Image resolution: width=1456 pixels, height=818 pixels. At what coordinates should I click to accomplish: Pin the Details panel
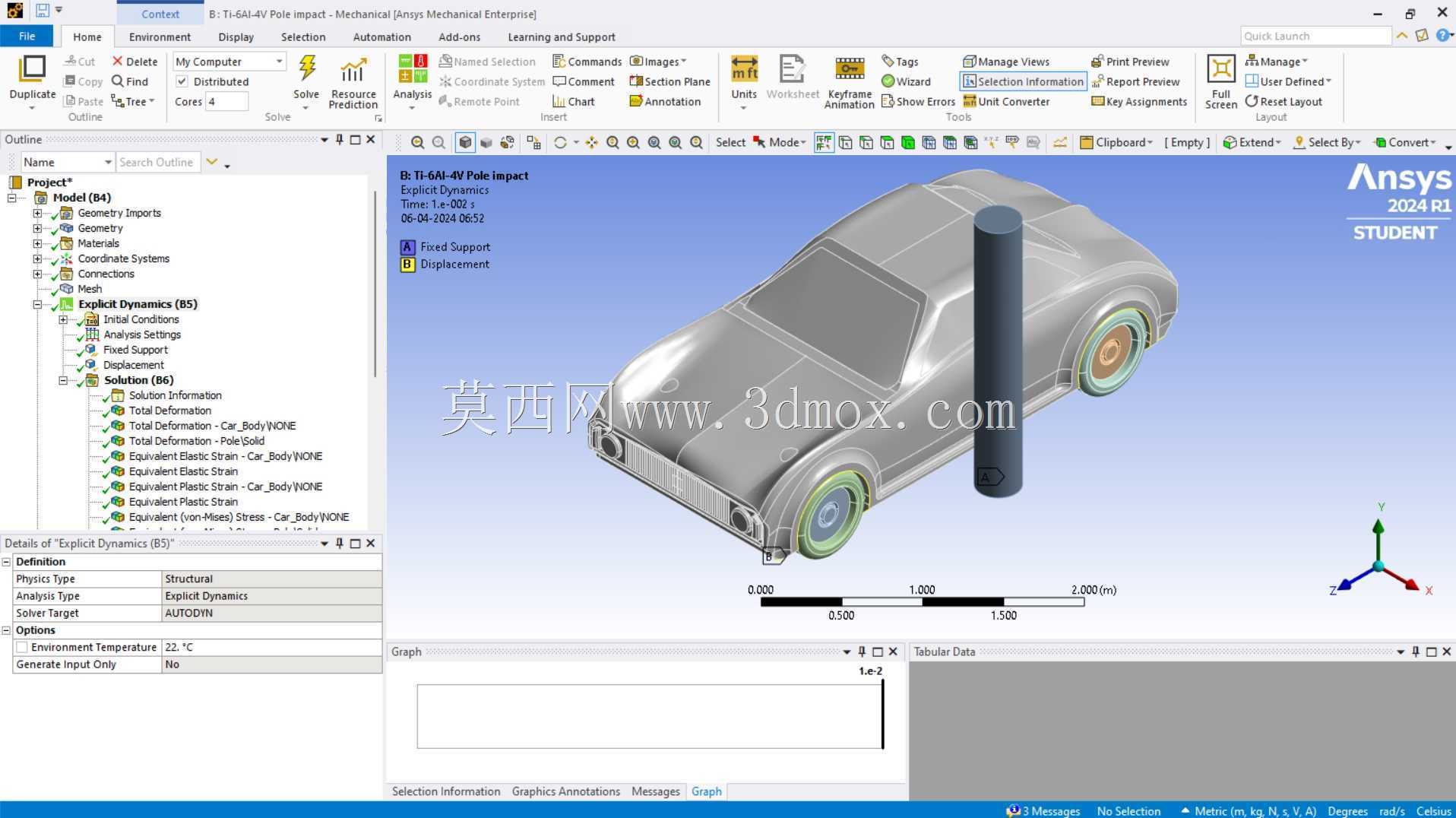coord(340,543)
